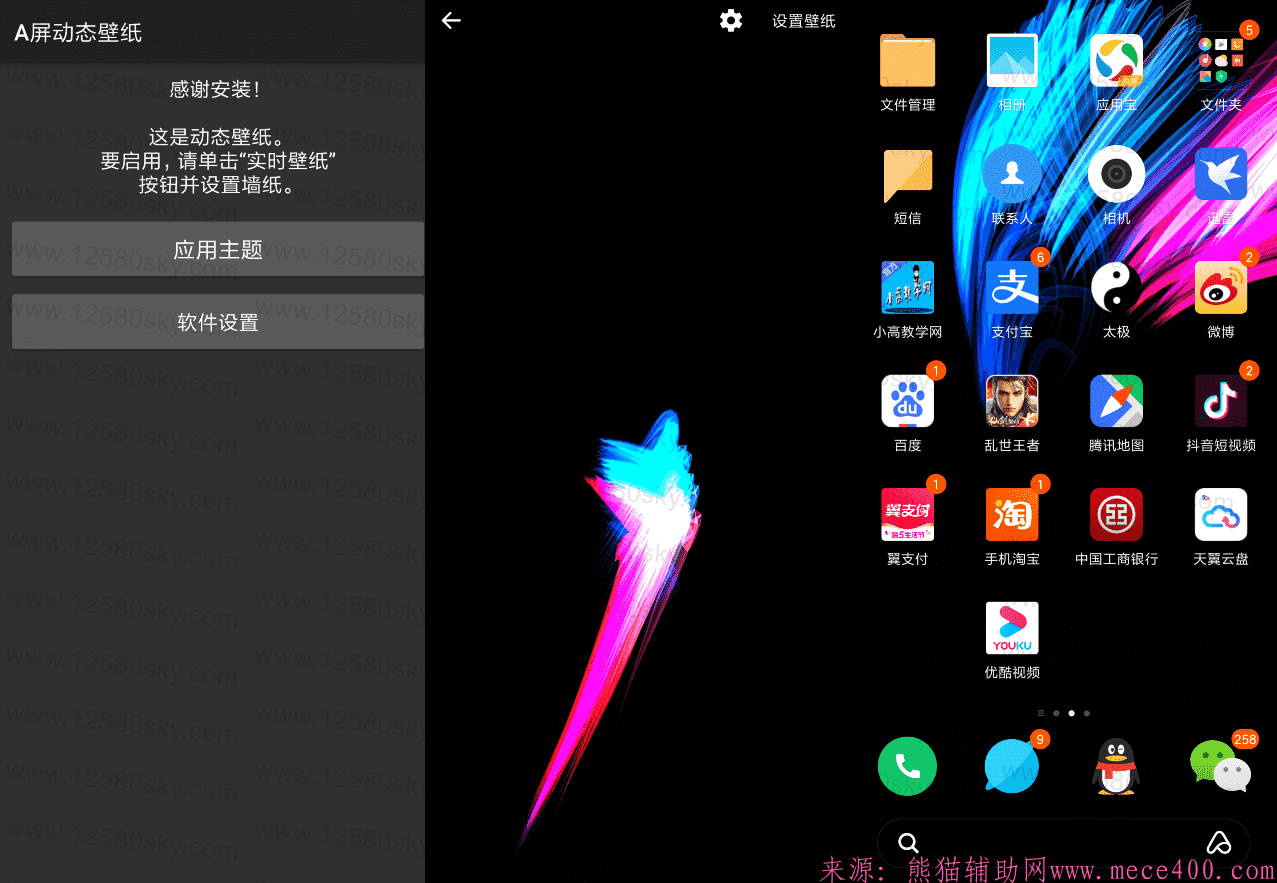Tap the back arrow on wallpaper preview
Screen dimensions: 1277x883
(x=451, y=20)
